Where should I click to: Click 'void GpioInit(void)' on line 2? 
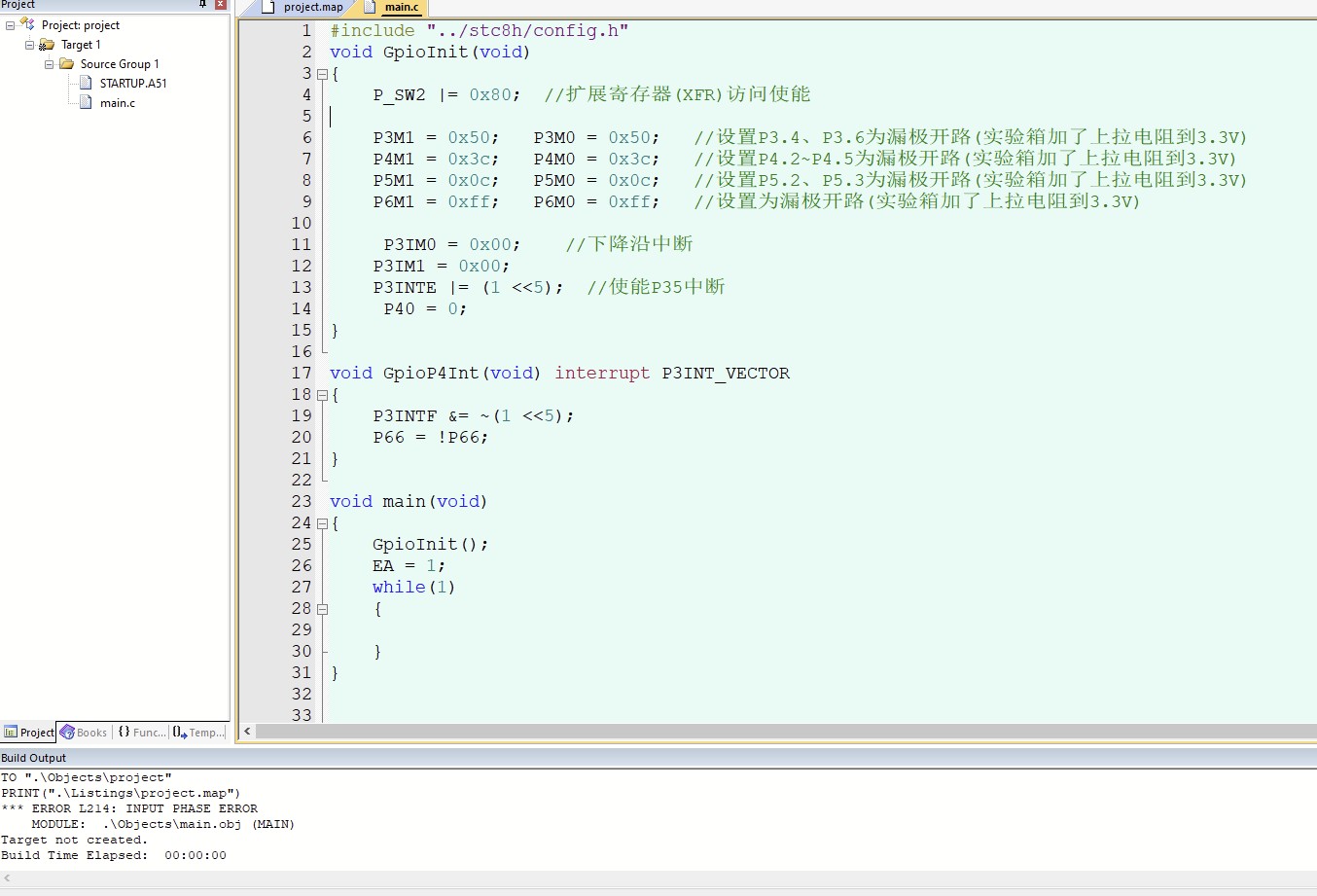pyautogui.click(x=430, y=53)
